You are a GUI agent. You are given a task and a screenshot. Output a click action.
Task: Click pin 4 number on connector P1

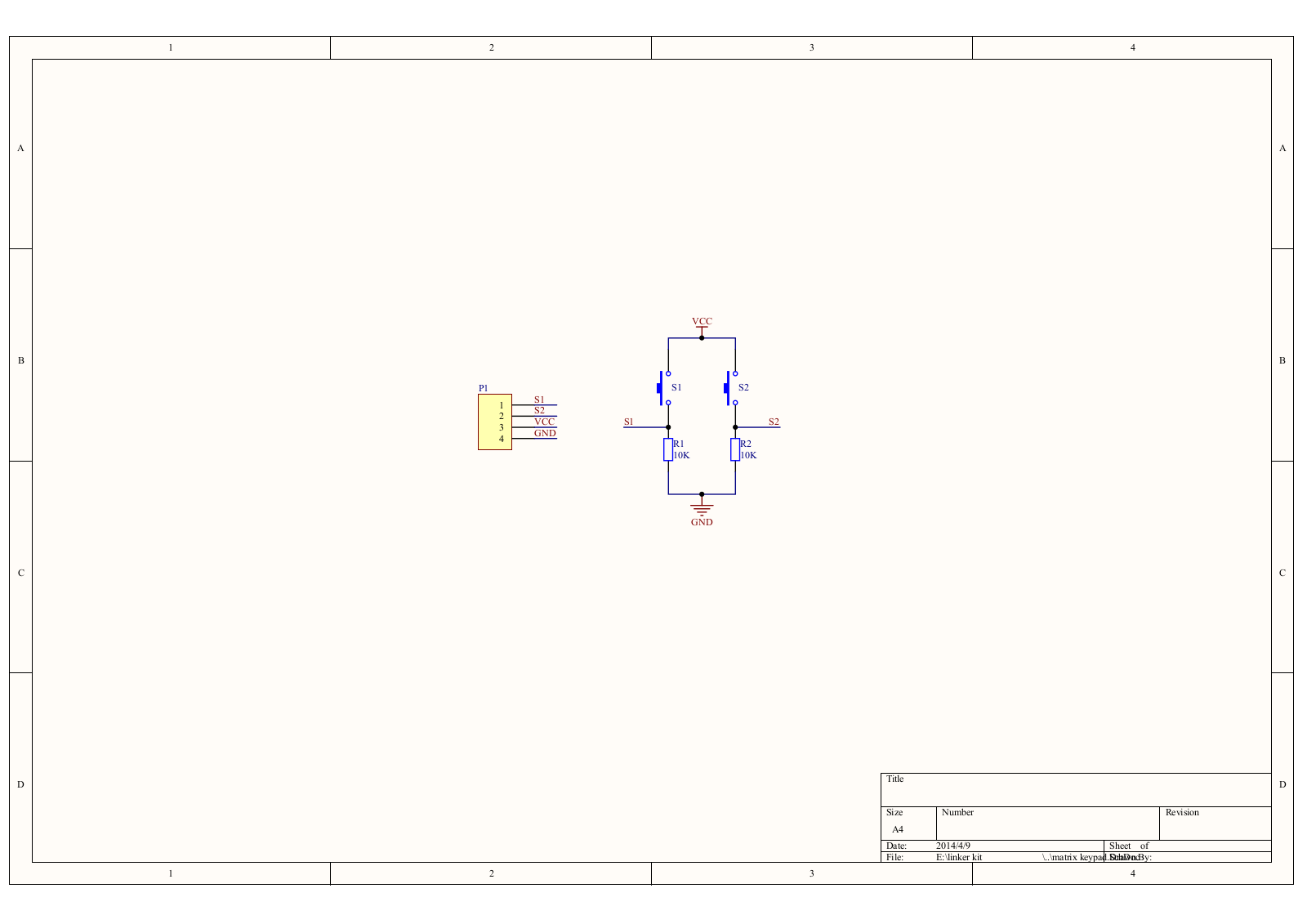click(x=502, y=439)
